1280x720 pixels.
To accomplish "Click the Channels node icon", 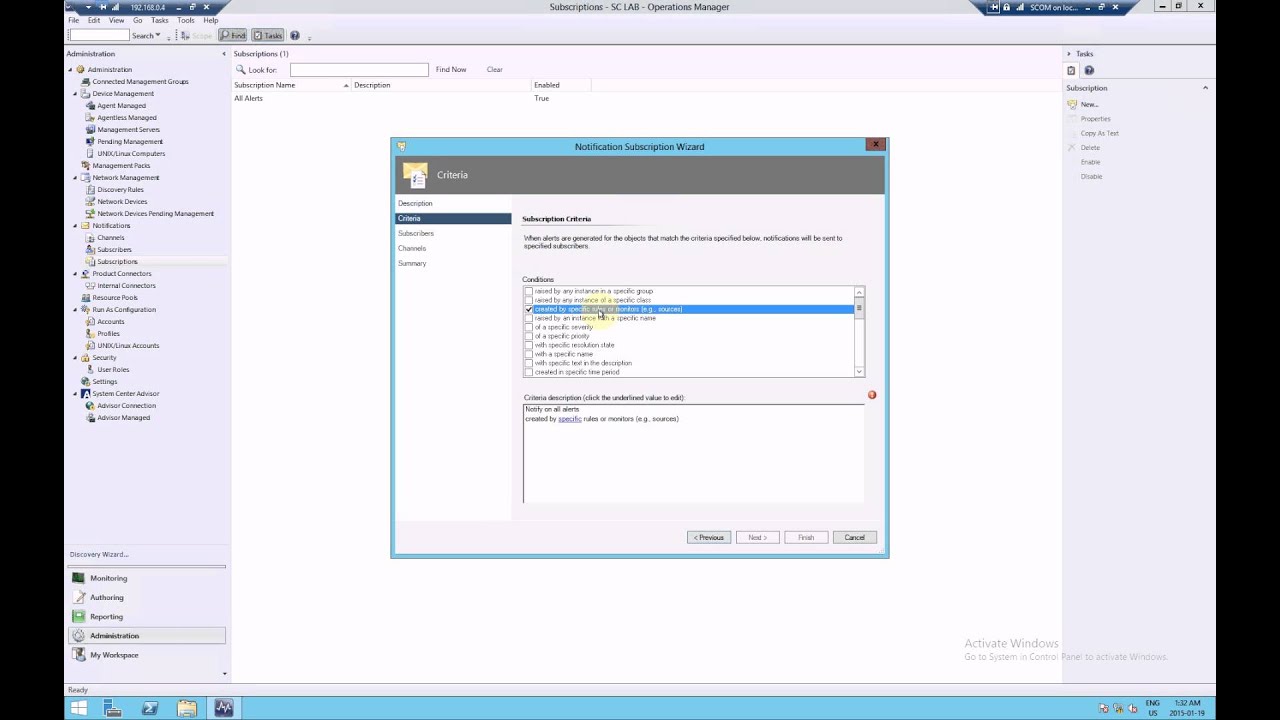I will (x=91, y=238).
